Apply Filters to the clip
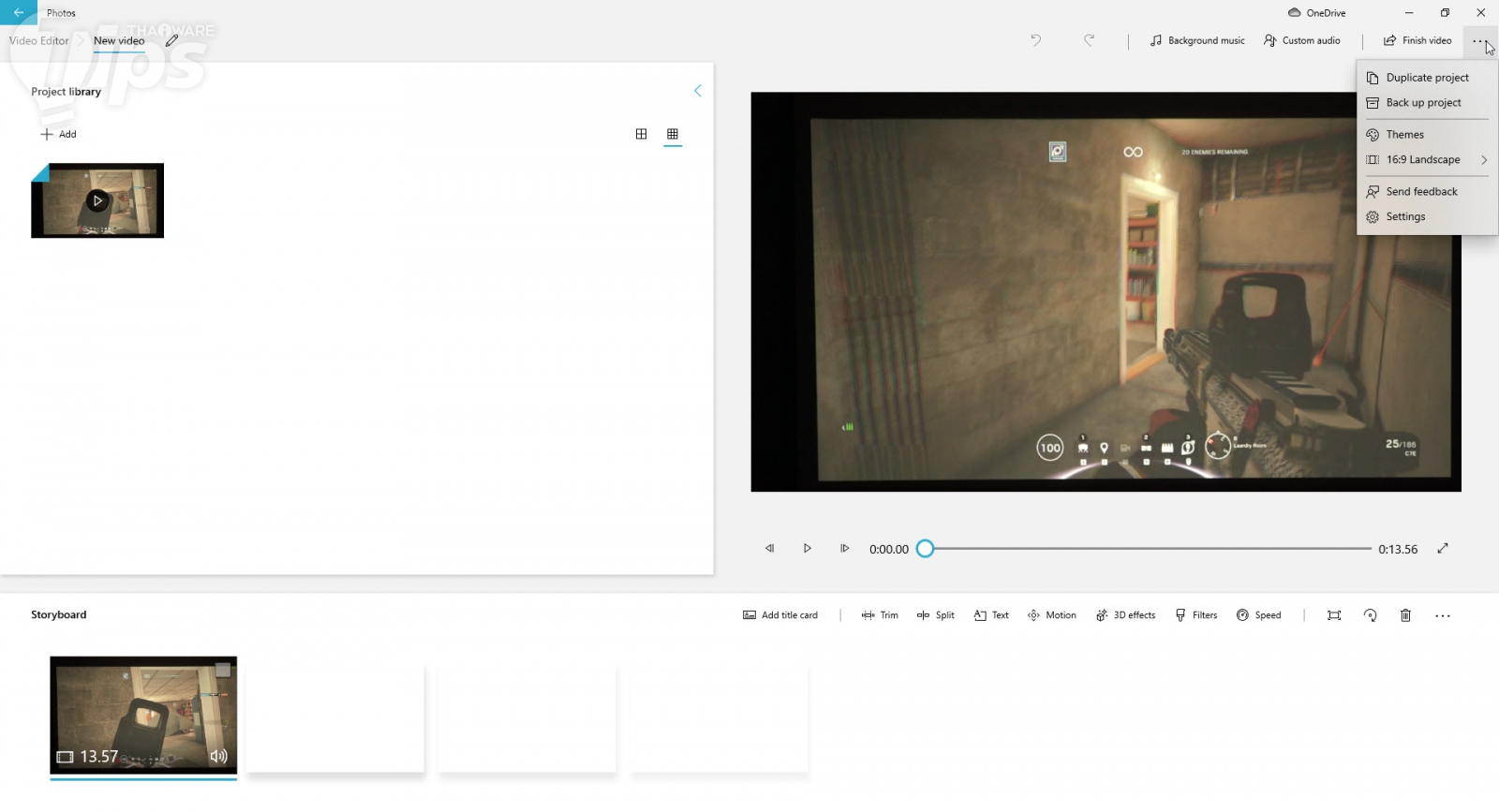 tap(1196, 615)
